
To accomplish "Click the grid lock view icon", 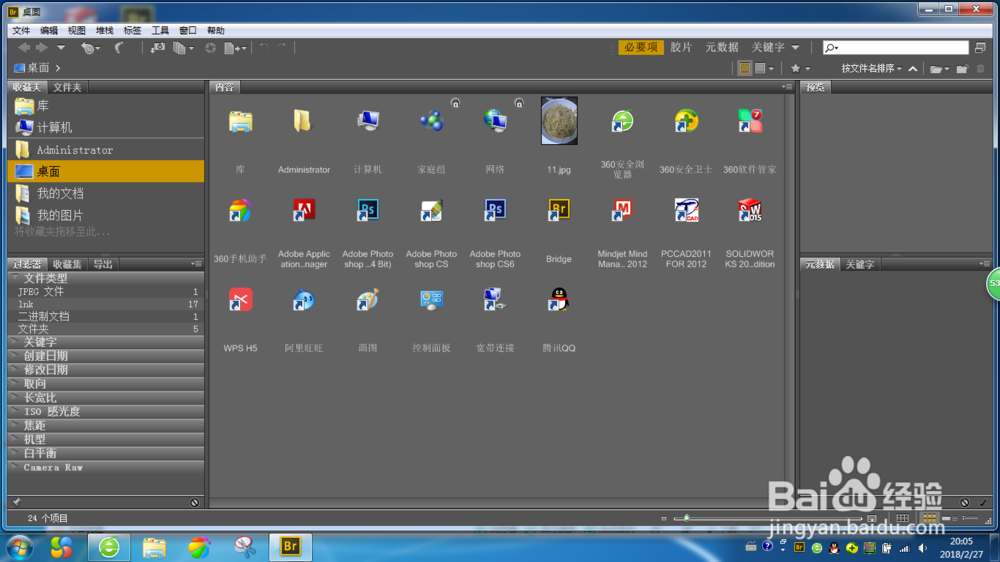I will tap(902, 519).
